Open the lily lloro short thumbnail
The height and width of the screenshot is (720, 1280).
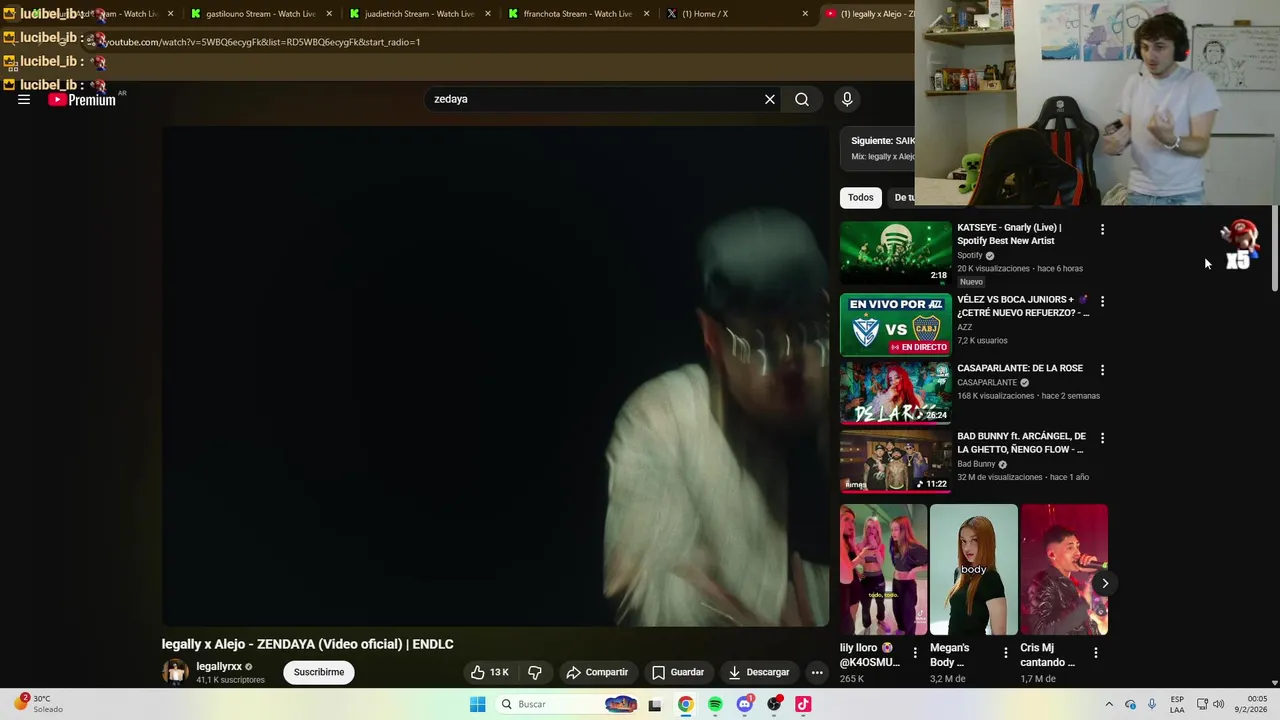[x=884, y=569]
